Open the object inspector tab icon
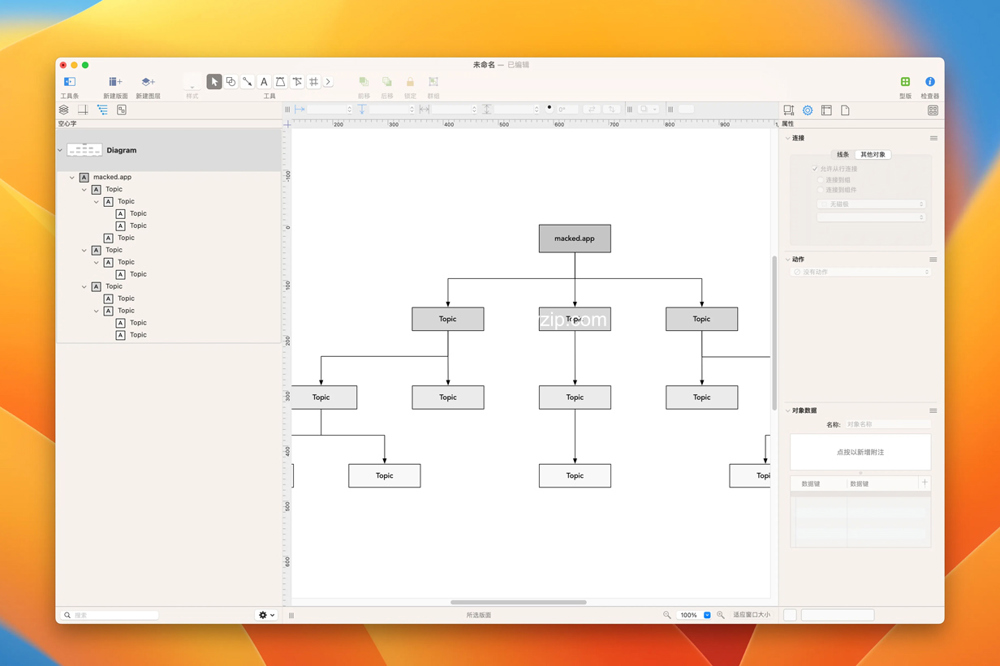This screenshot has height=666, width=1000. click(x=789, y=110)
